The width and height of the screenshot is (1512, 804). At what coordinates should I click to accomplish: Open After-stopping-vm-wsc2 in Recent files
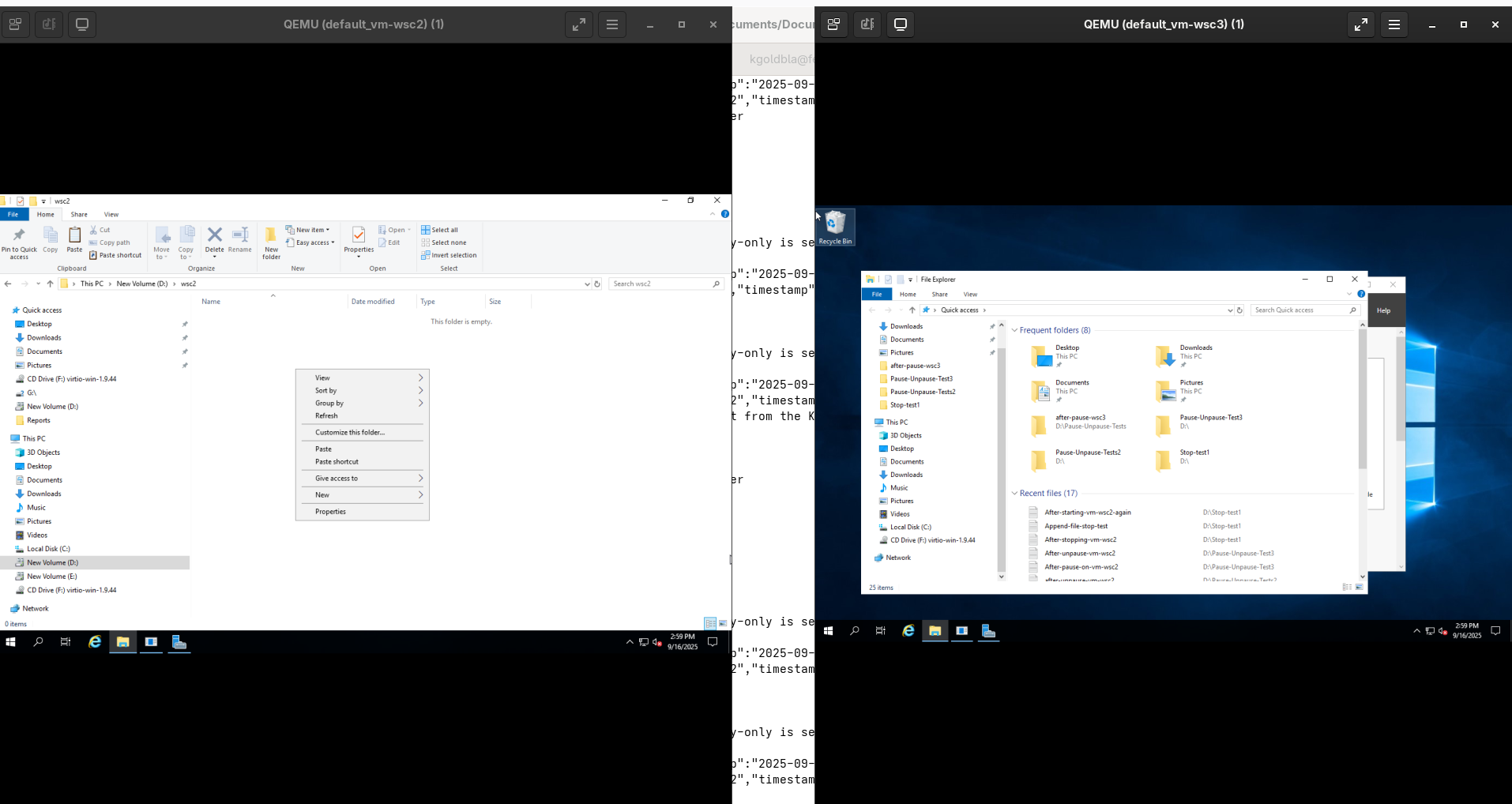click(1080, 539)
